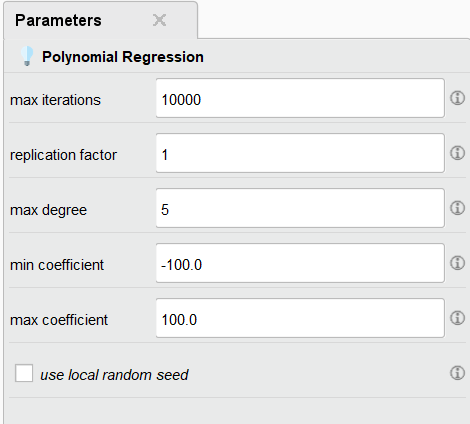View info for max coefficient parameter
Viewport: 470px width, 424px height.
click(457, 318)
